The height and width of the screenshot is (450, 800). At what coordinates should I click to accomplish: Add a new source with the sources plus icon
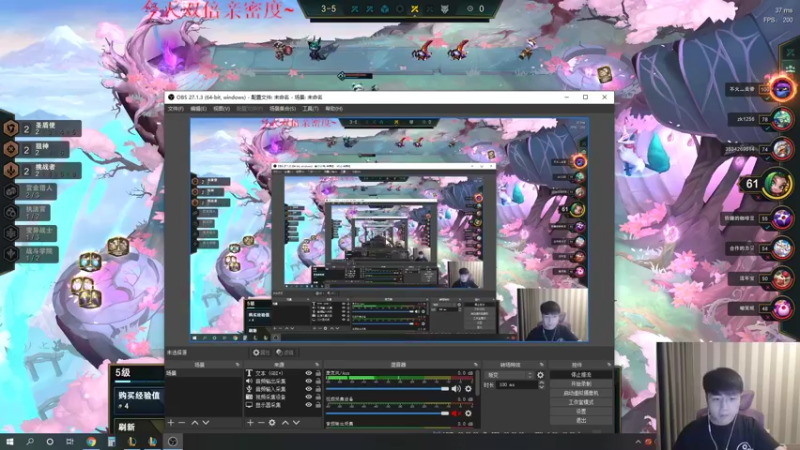pyautogui.click(x=250, y=422)
